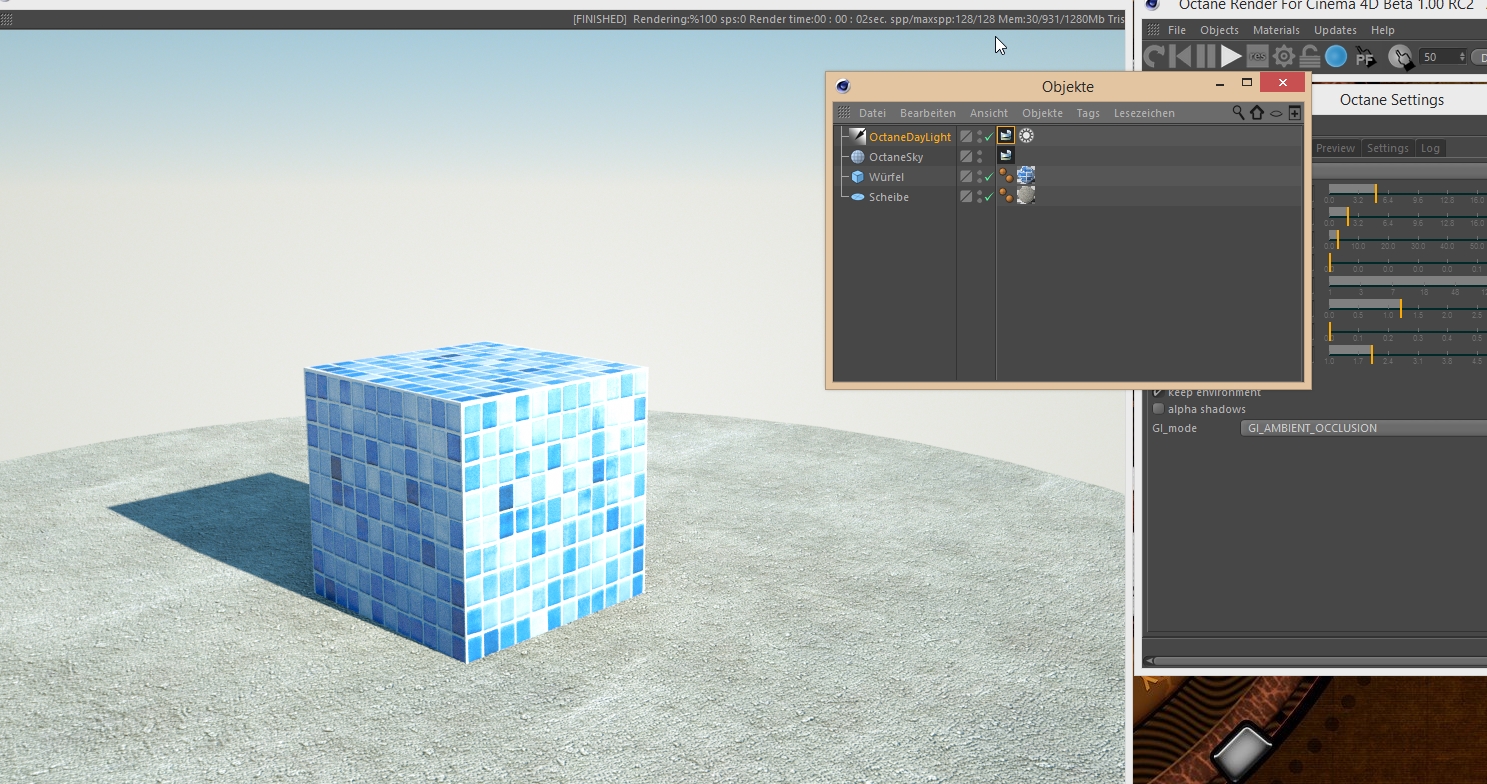Select the orange-dots tag on Würfel

pyautogui.click(x=1006, y=176)
